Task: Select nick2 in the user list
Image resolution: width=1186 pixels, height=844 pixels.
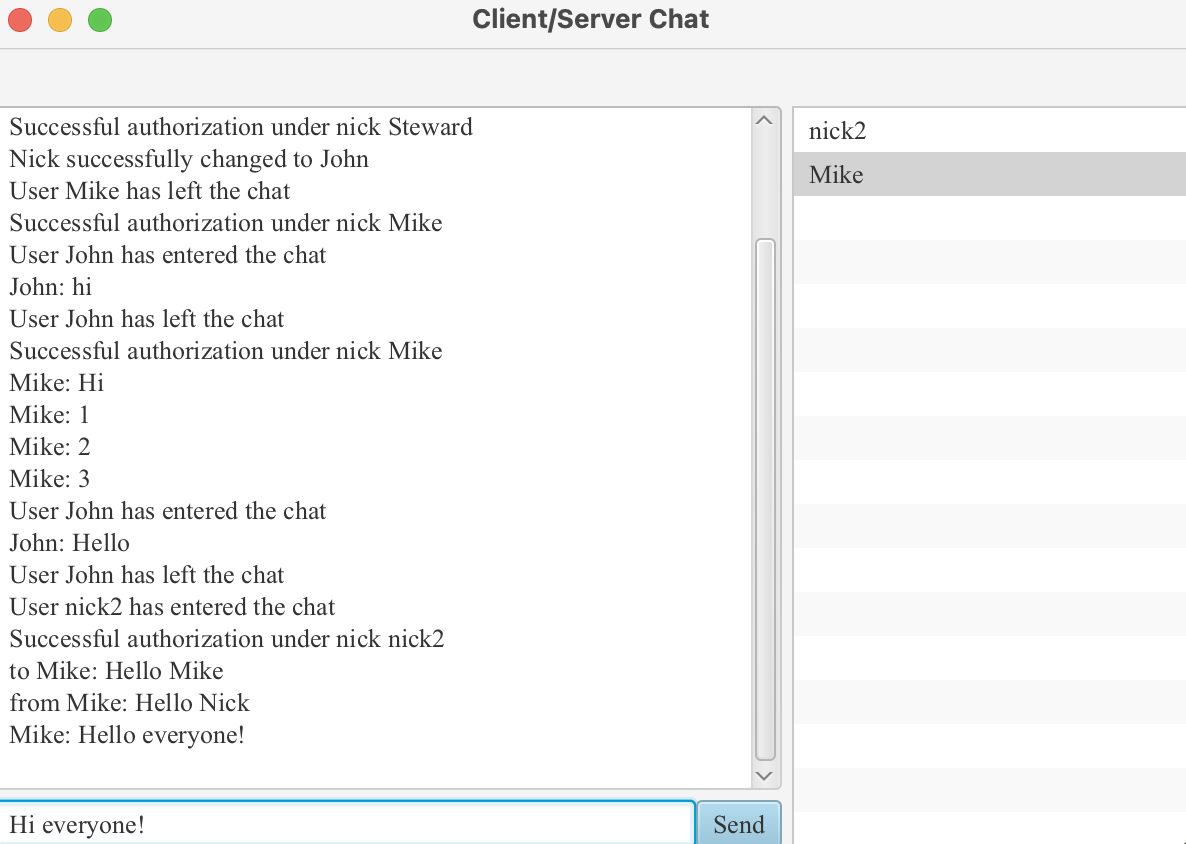Action: 989,131
